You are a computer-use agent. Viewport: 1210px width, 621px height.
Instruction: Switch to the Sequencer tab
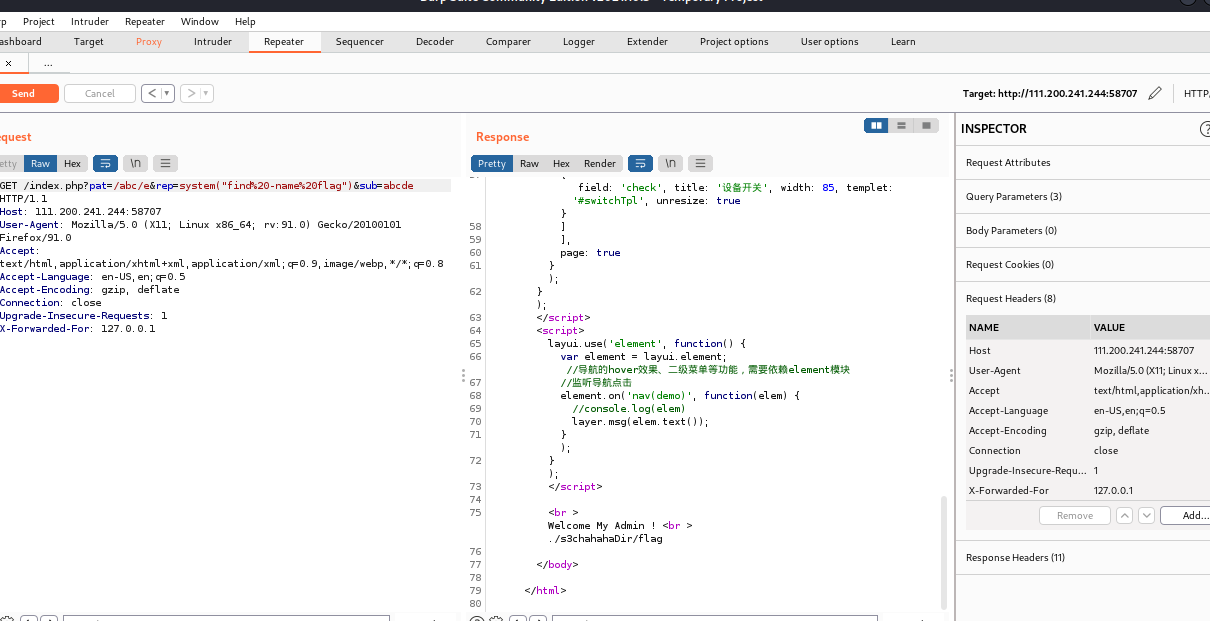pyautogui.click(x=360, y=42)
